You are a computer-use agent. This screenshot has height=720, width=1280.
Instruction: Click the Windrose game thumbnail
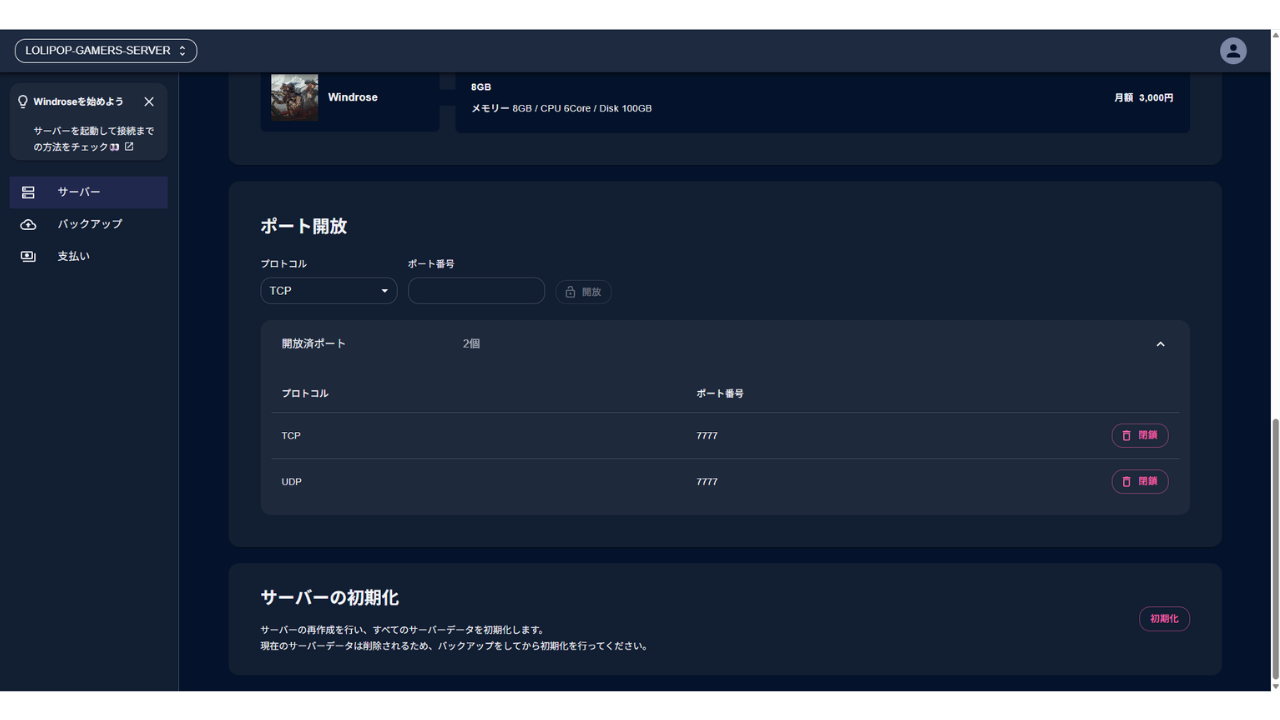click(295, 97)
